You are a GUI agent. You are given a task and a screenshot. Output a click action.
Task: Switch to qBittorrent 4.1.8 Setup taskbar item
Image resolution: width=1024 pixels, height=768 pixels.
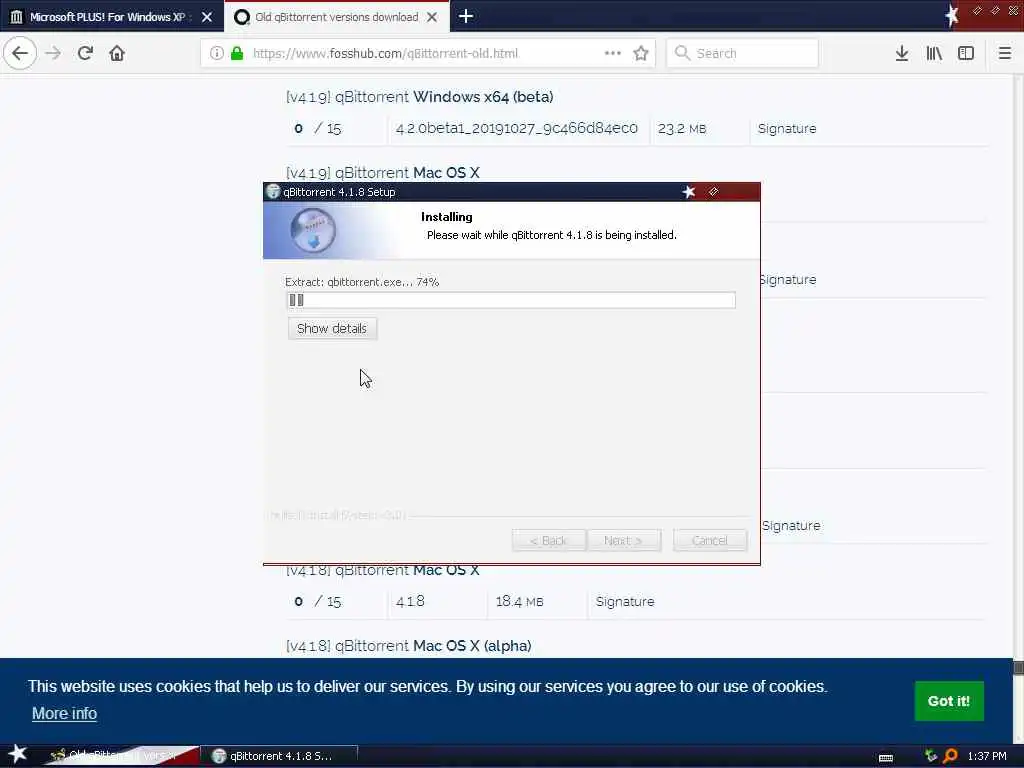[x=279, y=756]
